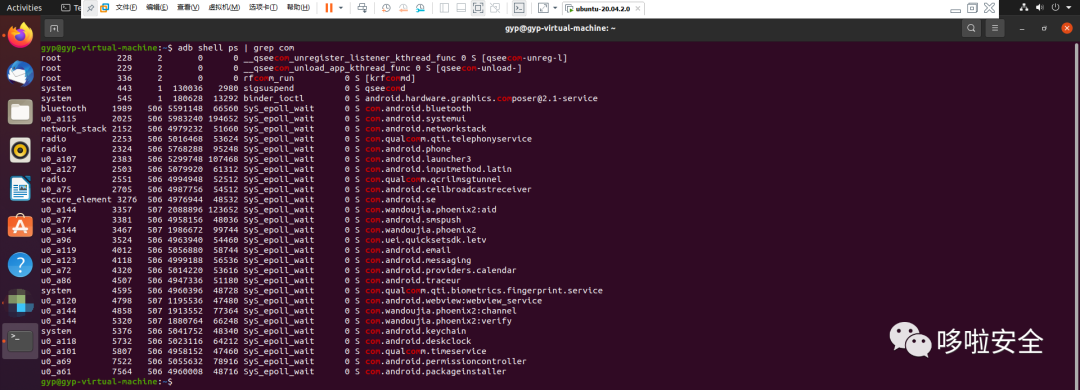The height and width of the screenshot is (390, 1080).
Task: Open the snapshot manager icon
Action: tap(419, 8)
